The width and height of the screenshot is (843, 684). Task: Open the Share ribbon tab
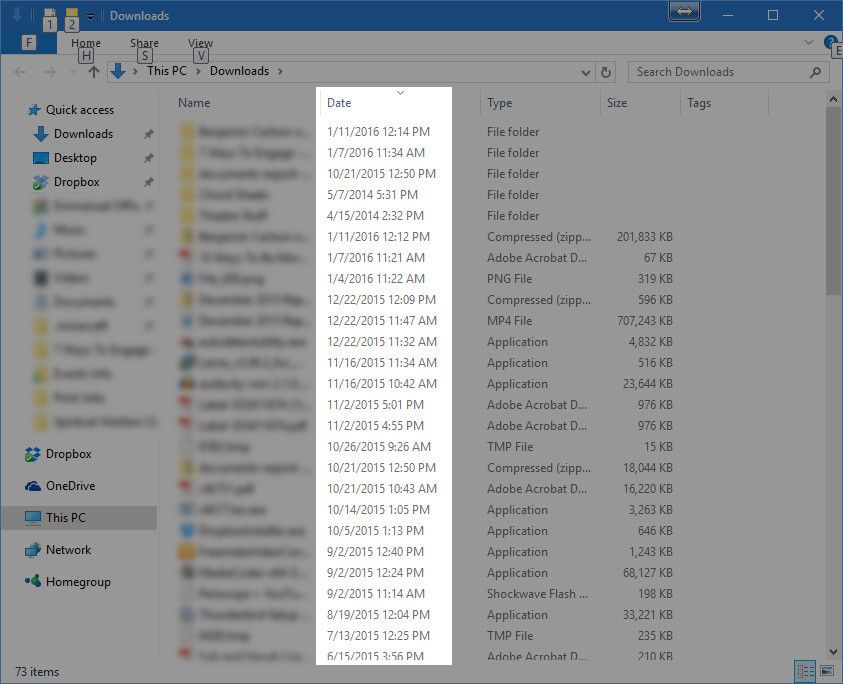tap(144, 43)
